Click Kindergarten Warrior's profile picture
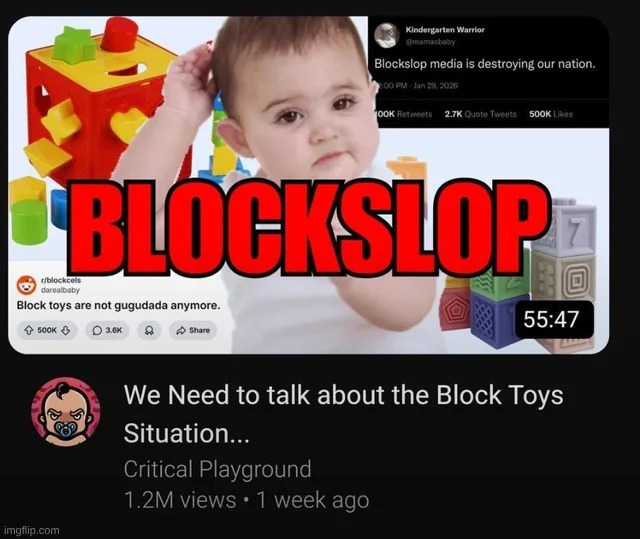640x539 pixels. [387, 35]
